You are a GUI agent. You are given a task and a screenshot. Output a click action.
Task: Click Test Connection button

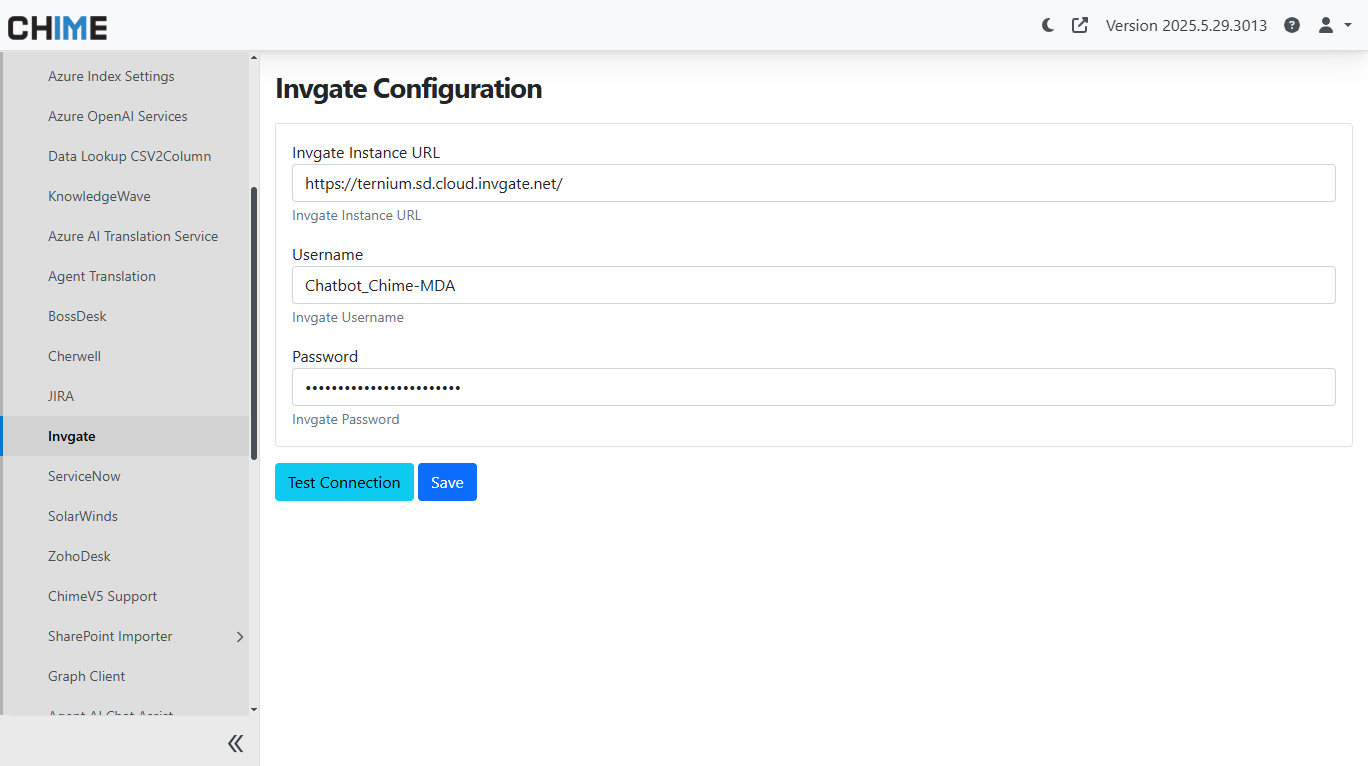point(344,482)
